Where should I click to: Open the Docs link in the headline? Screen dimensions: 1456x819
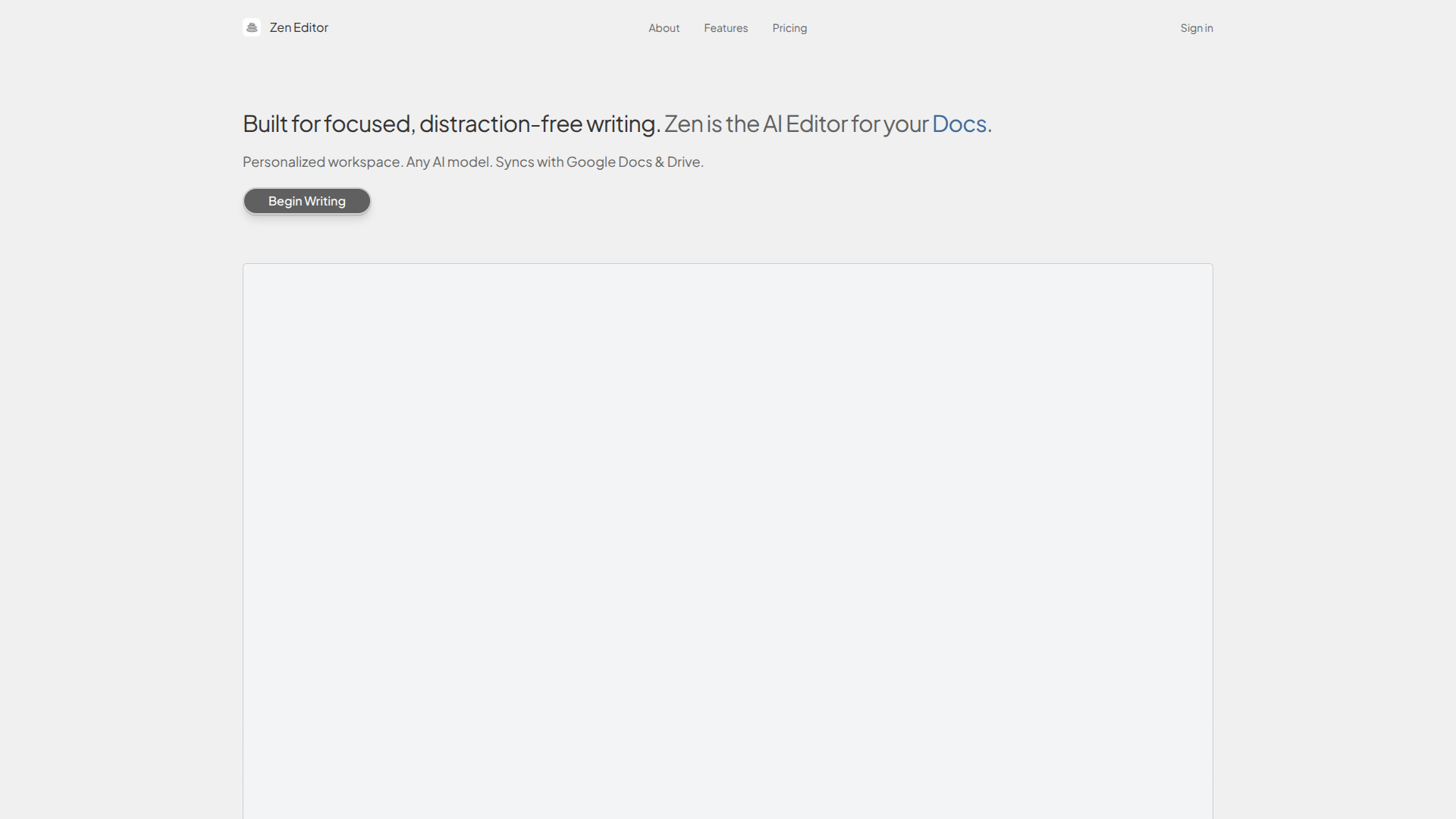[959, 124]
